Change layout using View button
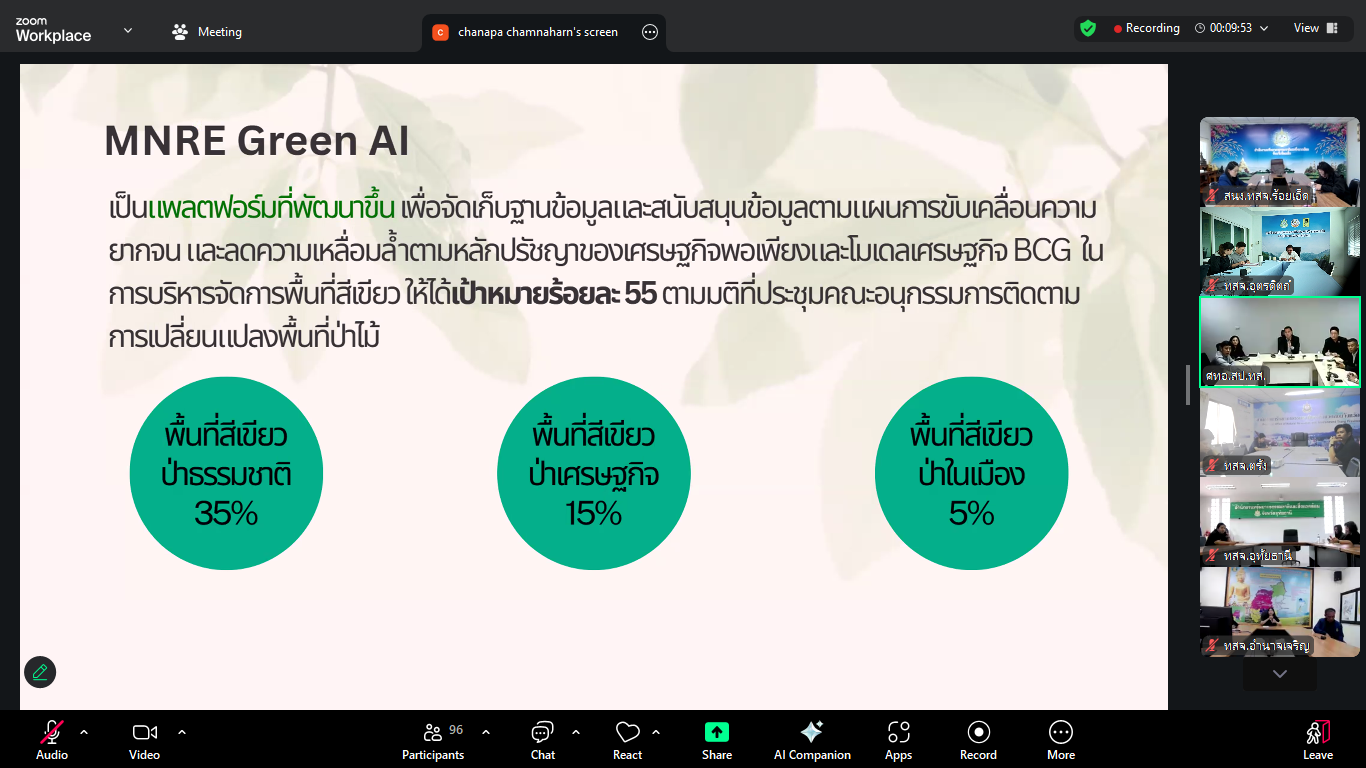 coord(1315,28)
